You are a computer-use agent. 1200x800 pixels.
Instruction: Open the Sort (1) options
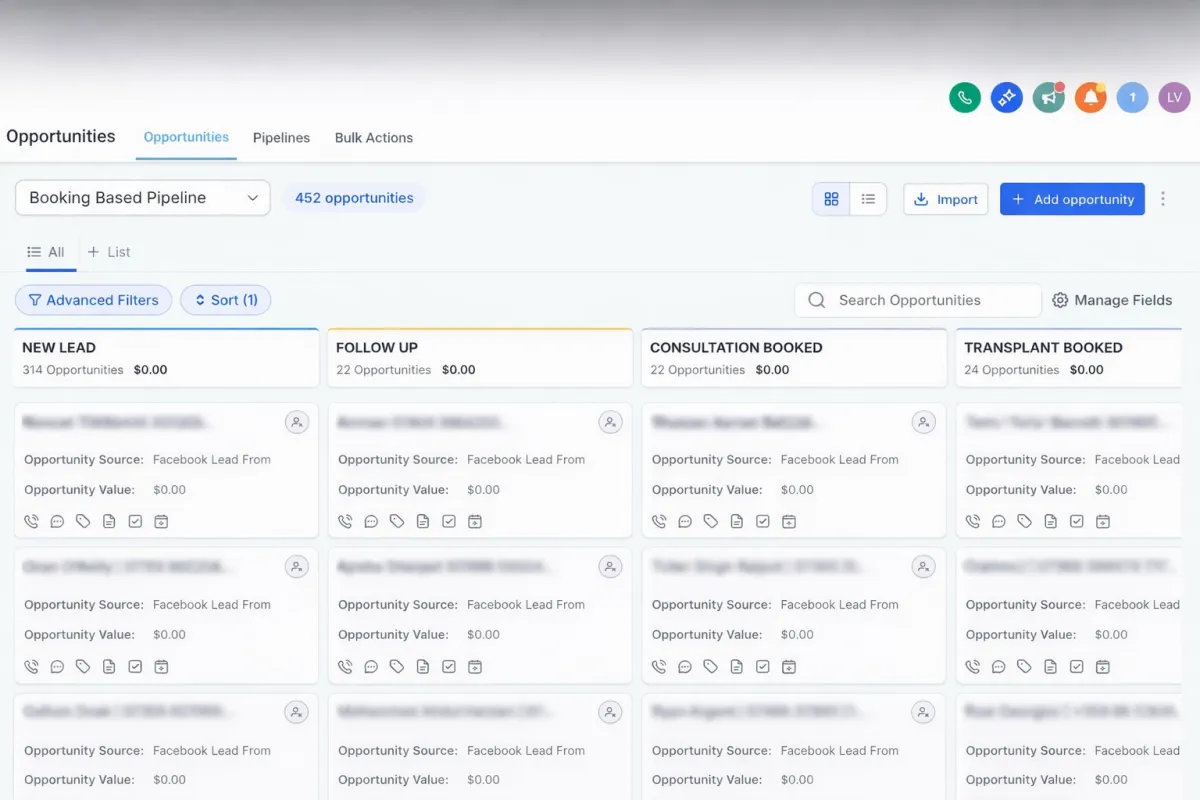[x=226, y=300]
